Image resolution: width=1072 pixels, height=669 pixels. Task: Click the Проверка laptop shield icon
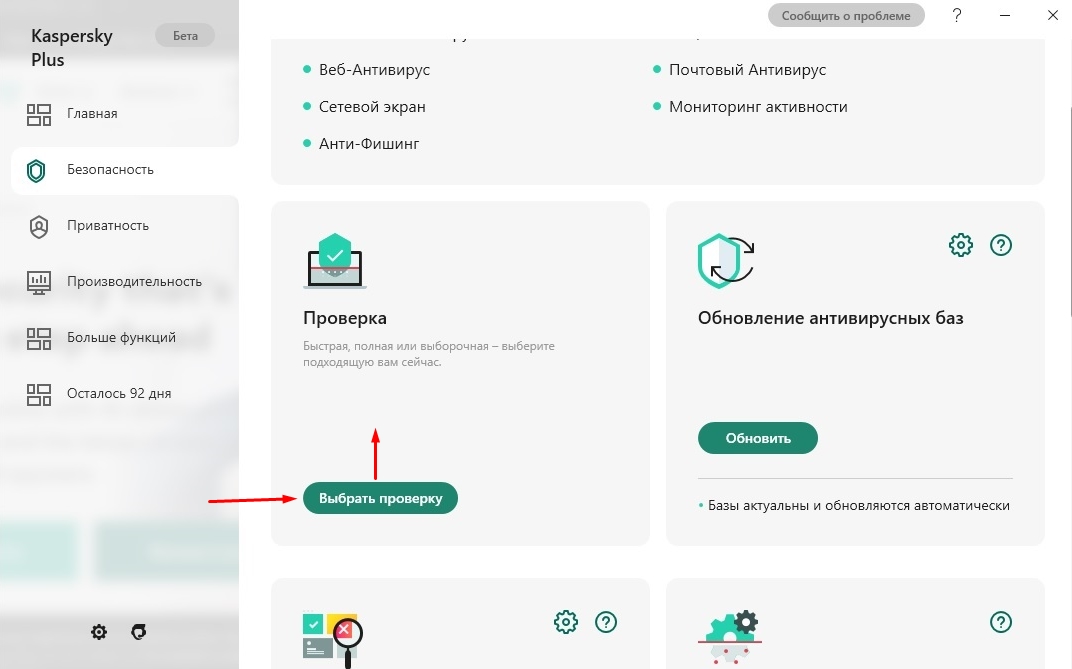click(335, 260)
